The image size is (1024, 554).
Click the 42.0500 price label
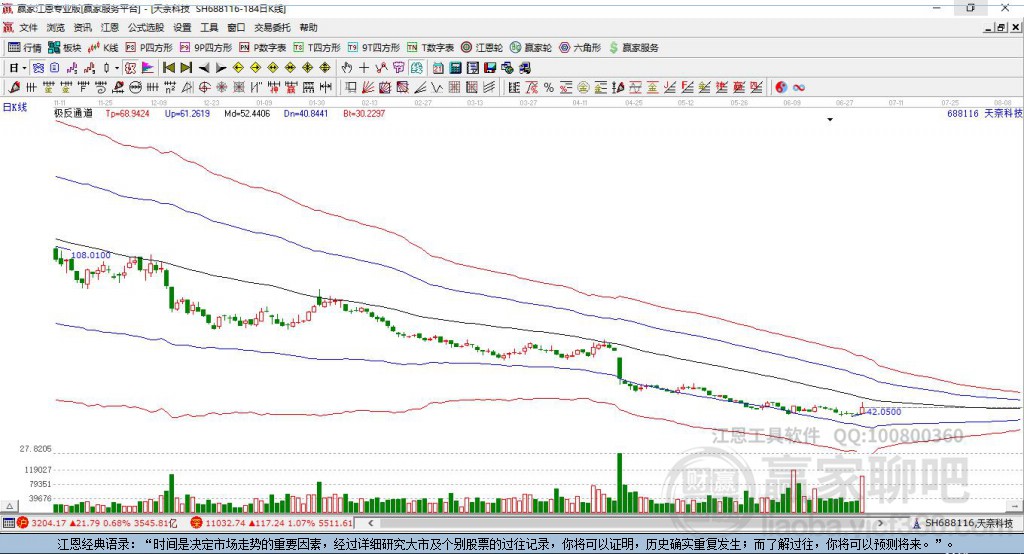884,412
